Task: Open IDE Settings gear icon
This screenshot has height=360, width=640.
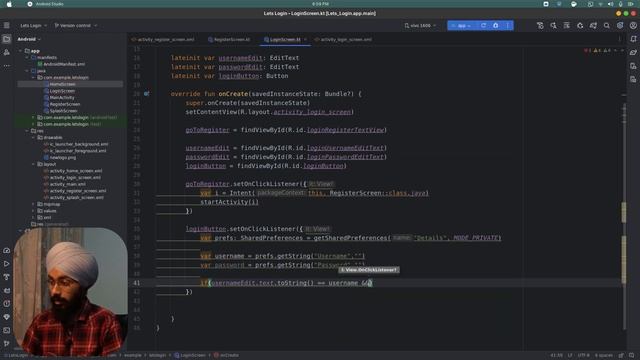Action: point(620,25)
